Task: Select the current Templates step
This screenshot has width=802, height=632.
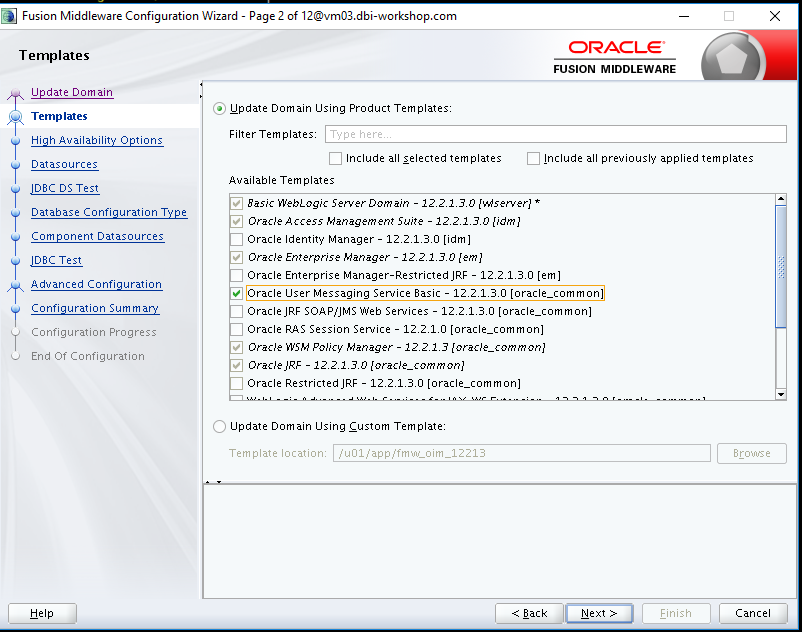Action: [x=59, y=117]
